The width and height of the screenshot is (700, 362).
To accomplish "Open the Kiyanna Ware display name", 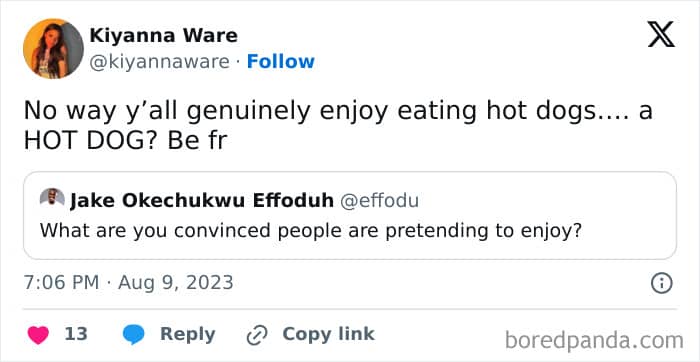I will [x=163, y=35].
